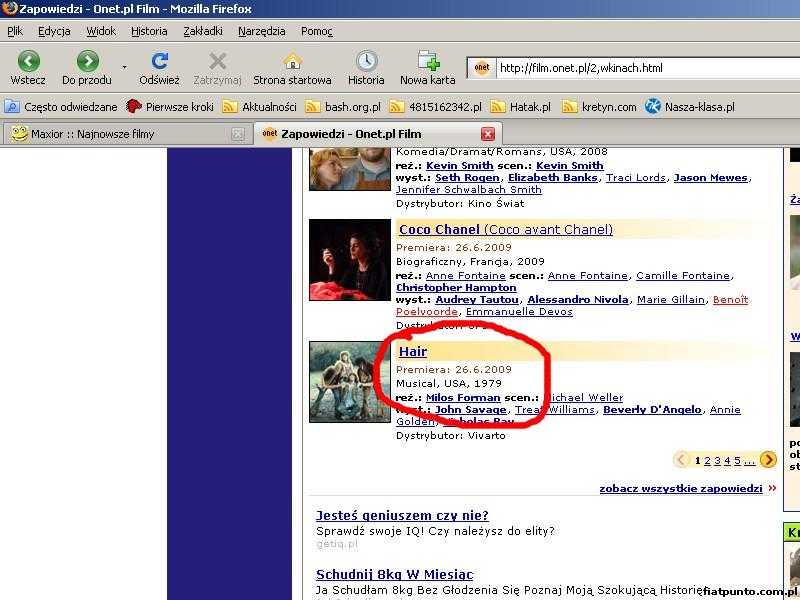Open the Emmanuelle Devos actor link
Image resolution: width=800 pixels, height=600 pixels.
[x=519, y=312]
